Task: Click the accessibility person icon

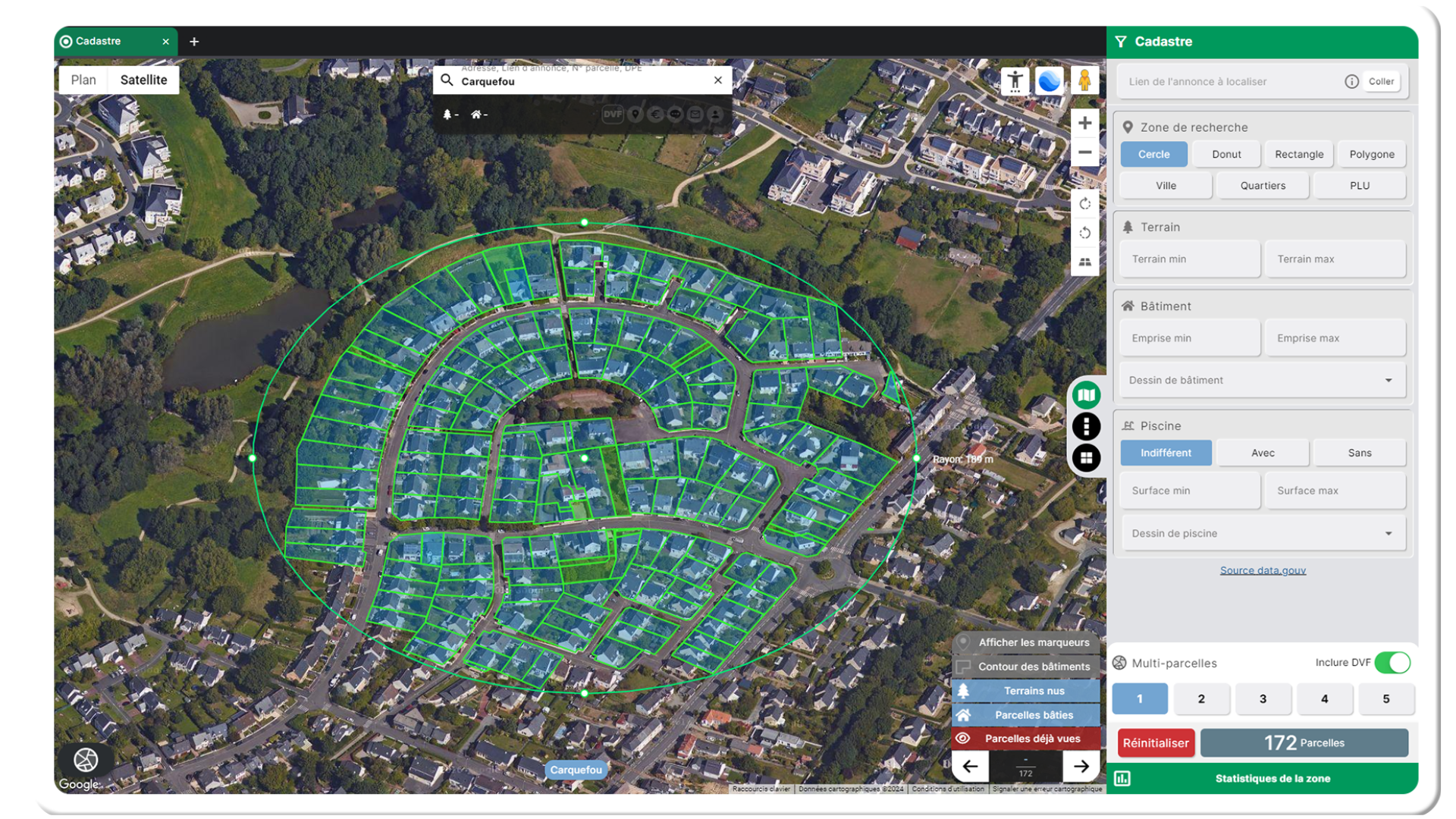Action: pyautogui.click(x=1015, y=80)
